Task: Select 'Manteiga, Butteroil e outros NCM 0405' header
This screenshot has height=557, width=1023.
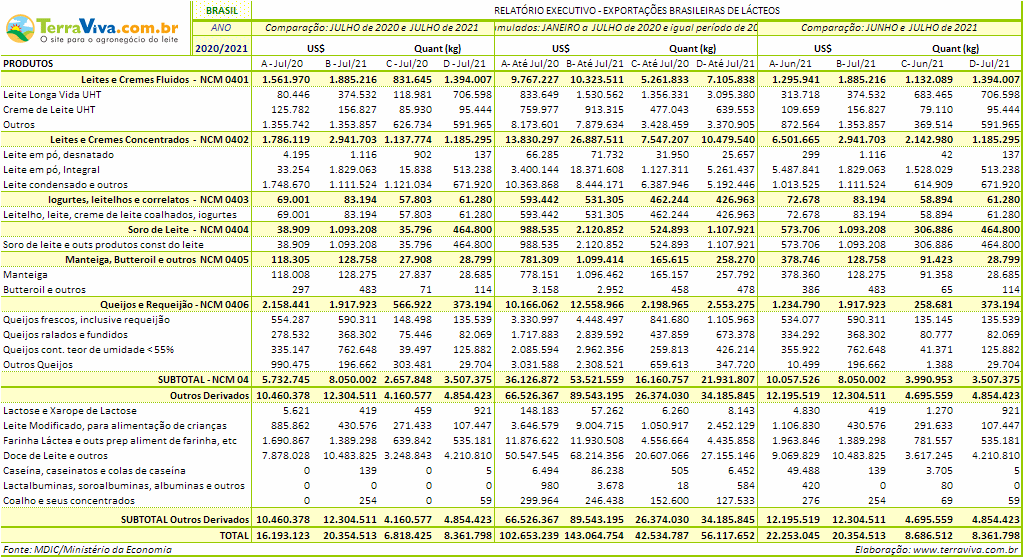Action: click(157, 260)
